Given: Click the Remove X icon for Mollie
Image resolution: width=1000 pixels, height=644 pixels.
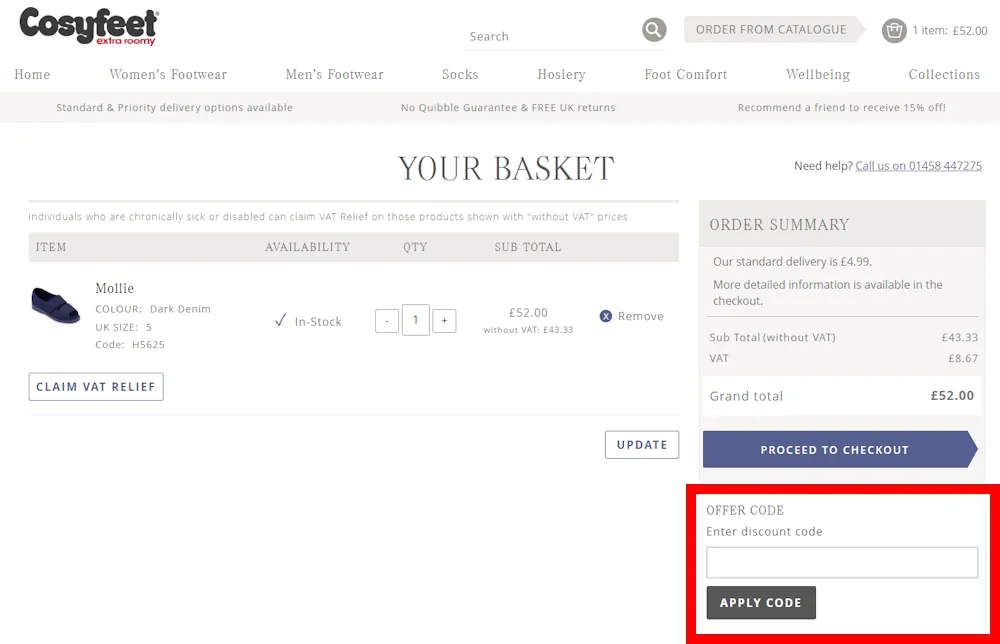Looking at the screenshot, I should (x=606, y=316).
